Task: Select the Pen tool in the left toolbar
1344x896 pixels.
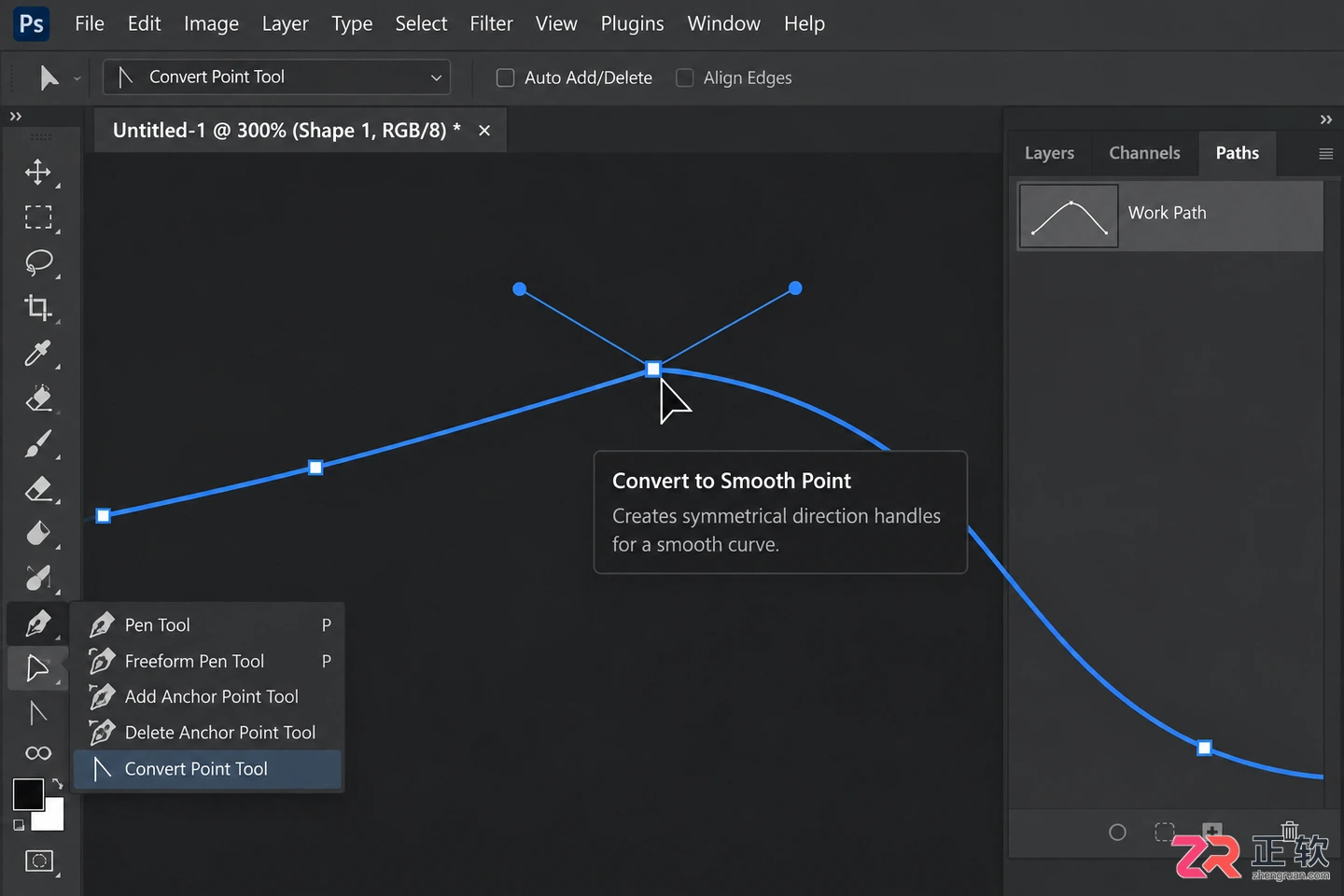Action: tap(38, 623)
